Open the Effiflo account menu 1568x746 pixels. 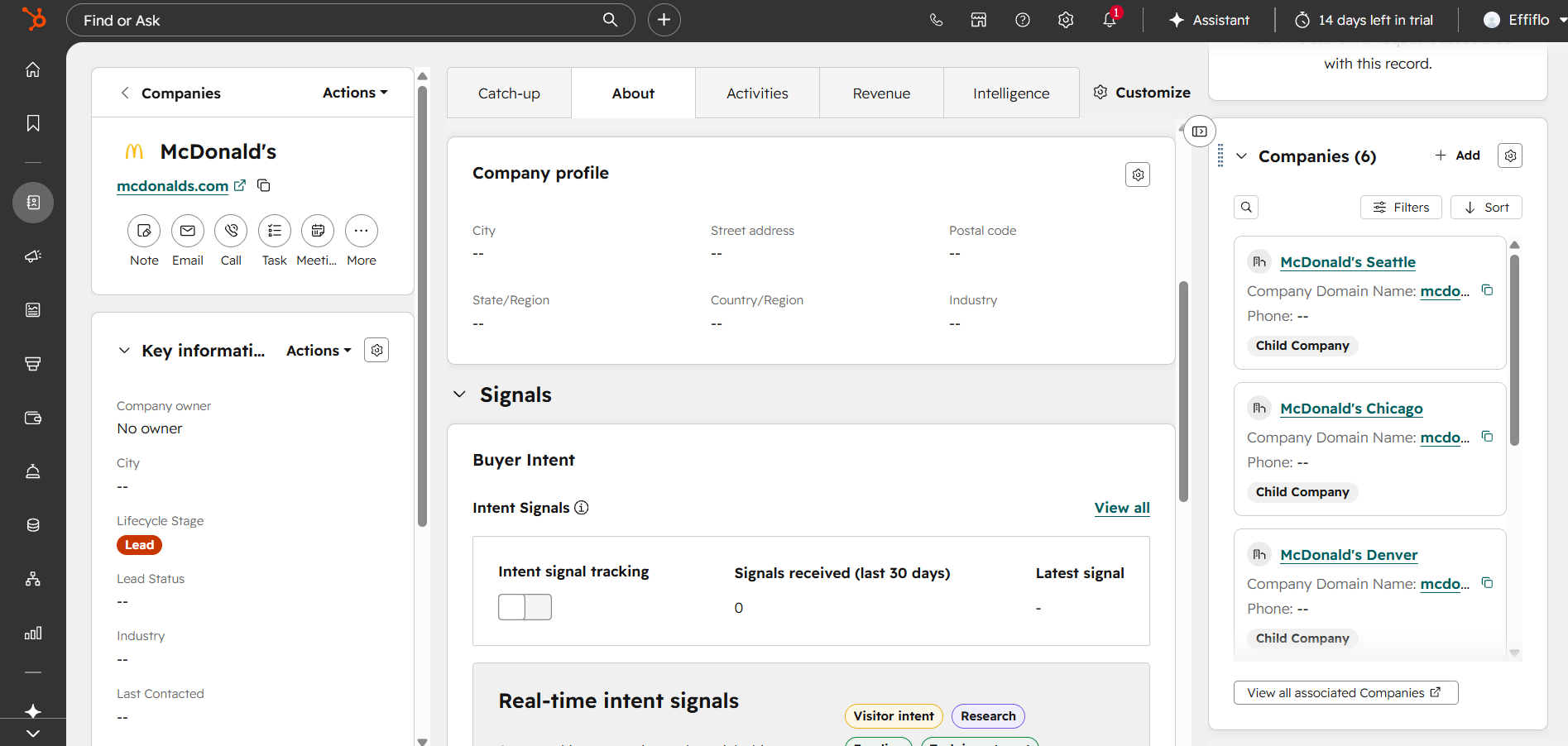click(x=1523, y=20)
